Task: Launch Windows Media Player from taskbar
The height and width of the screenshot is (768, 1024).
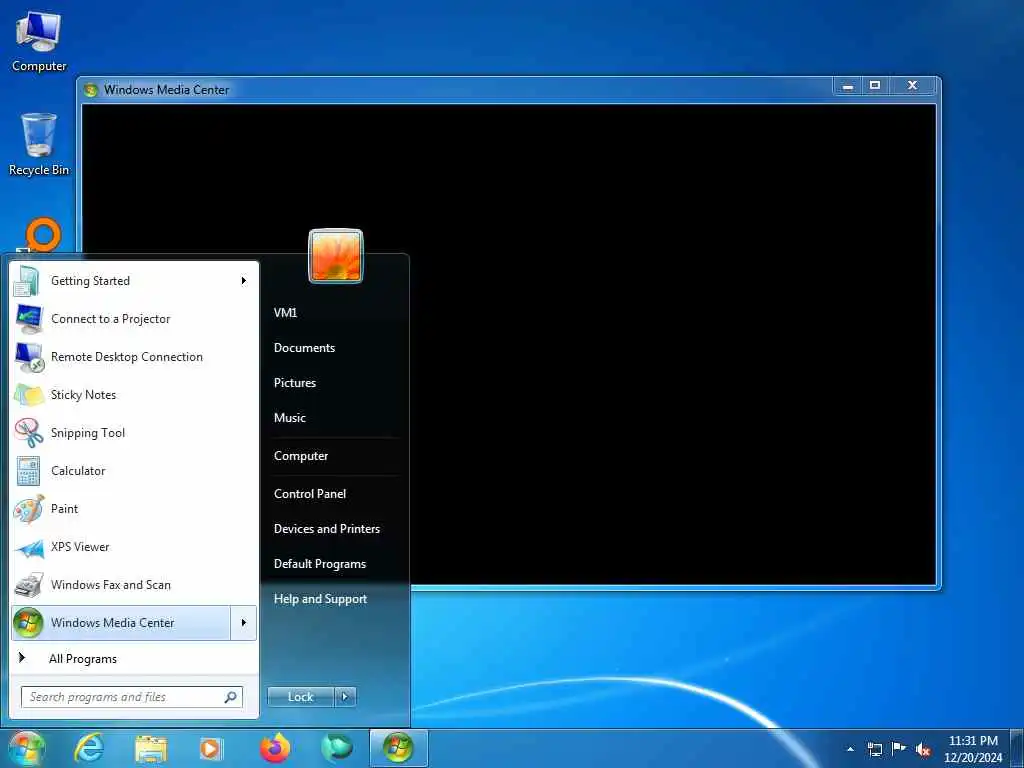Action: (211, 748)
